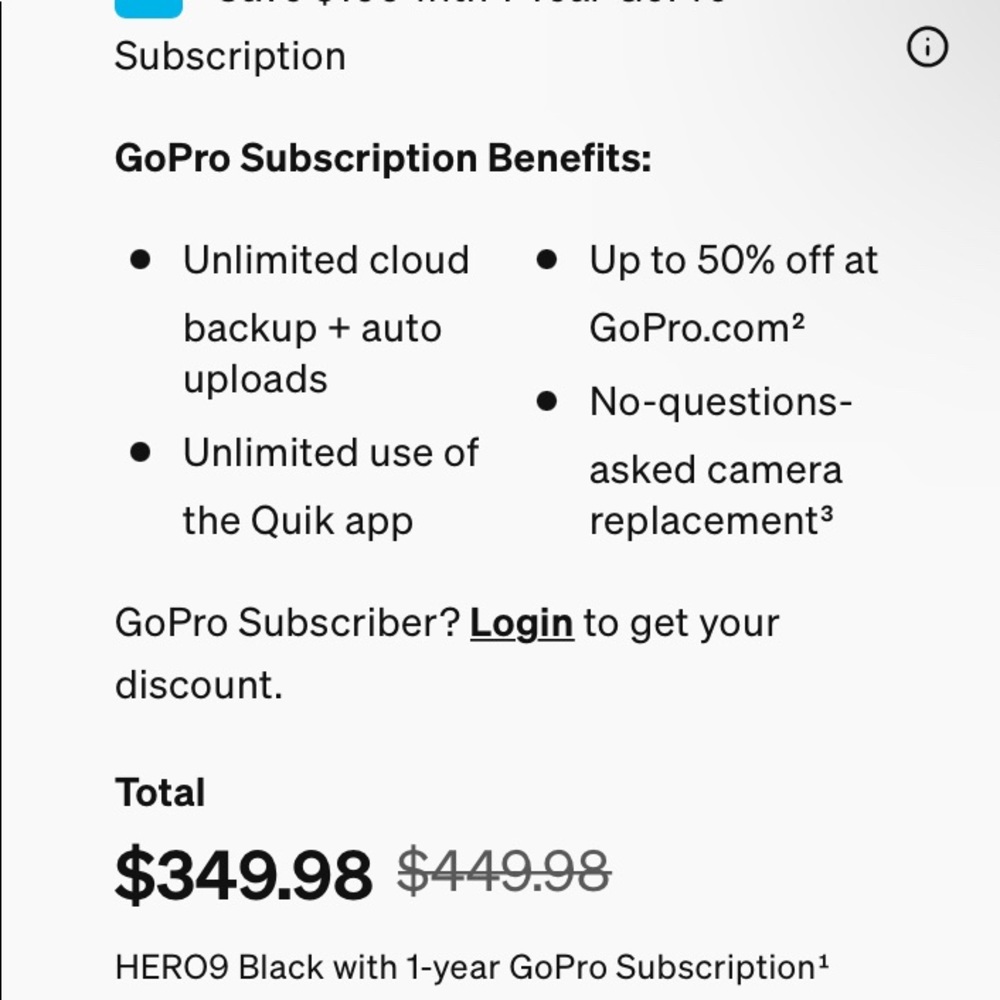The image size is (1000, 1000).
Task: Click the blue subscription savings checkbox icon
Action: [148, 5]
